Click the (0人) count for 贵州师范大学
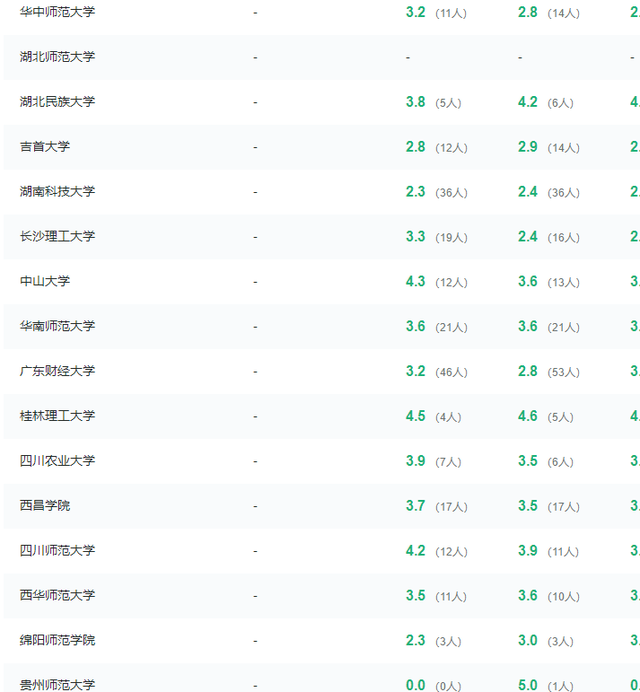 pyautogui.click(x=448, y=686)
